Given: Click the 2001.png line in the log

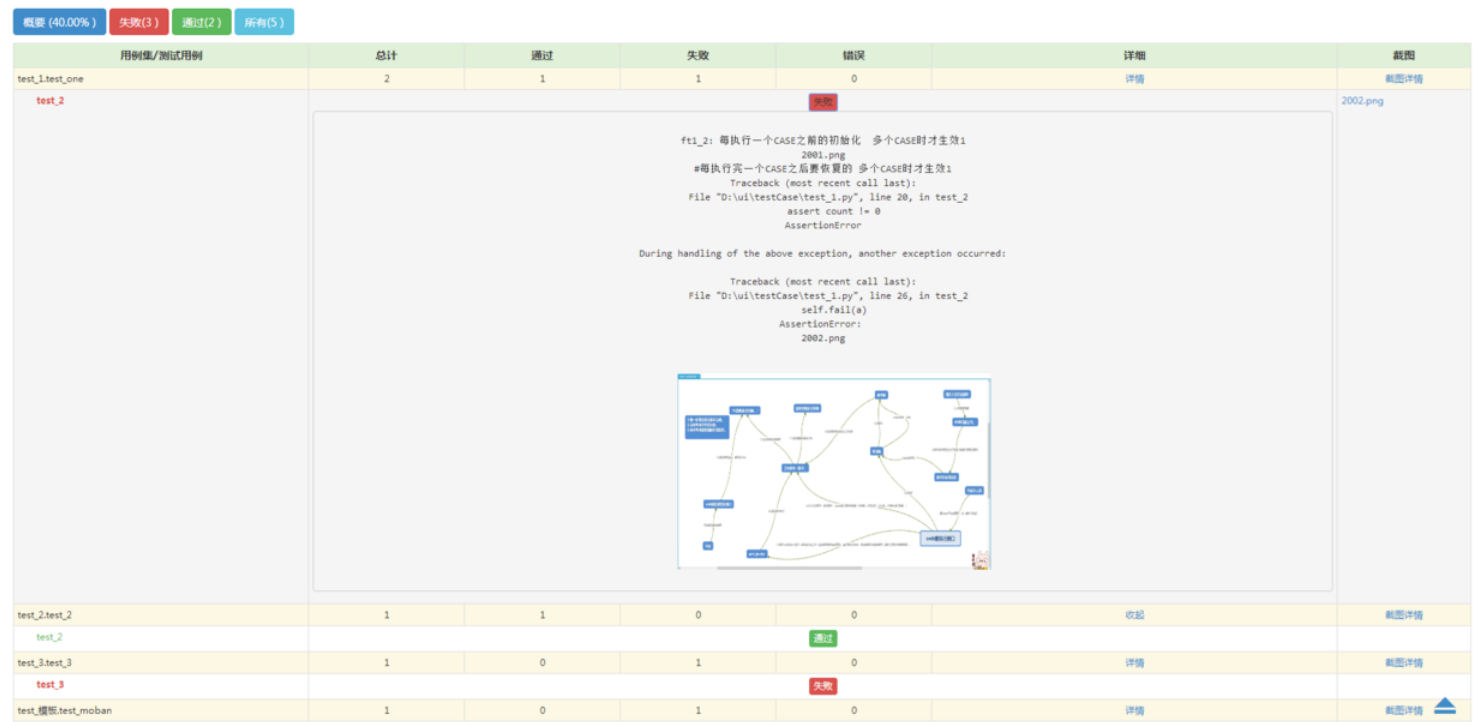Looking at the screenshot, I should [823, 155].
